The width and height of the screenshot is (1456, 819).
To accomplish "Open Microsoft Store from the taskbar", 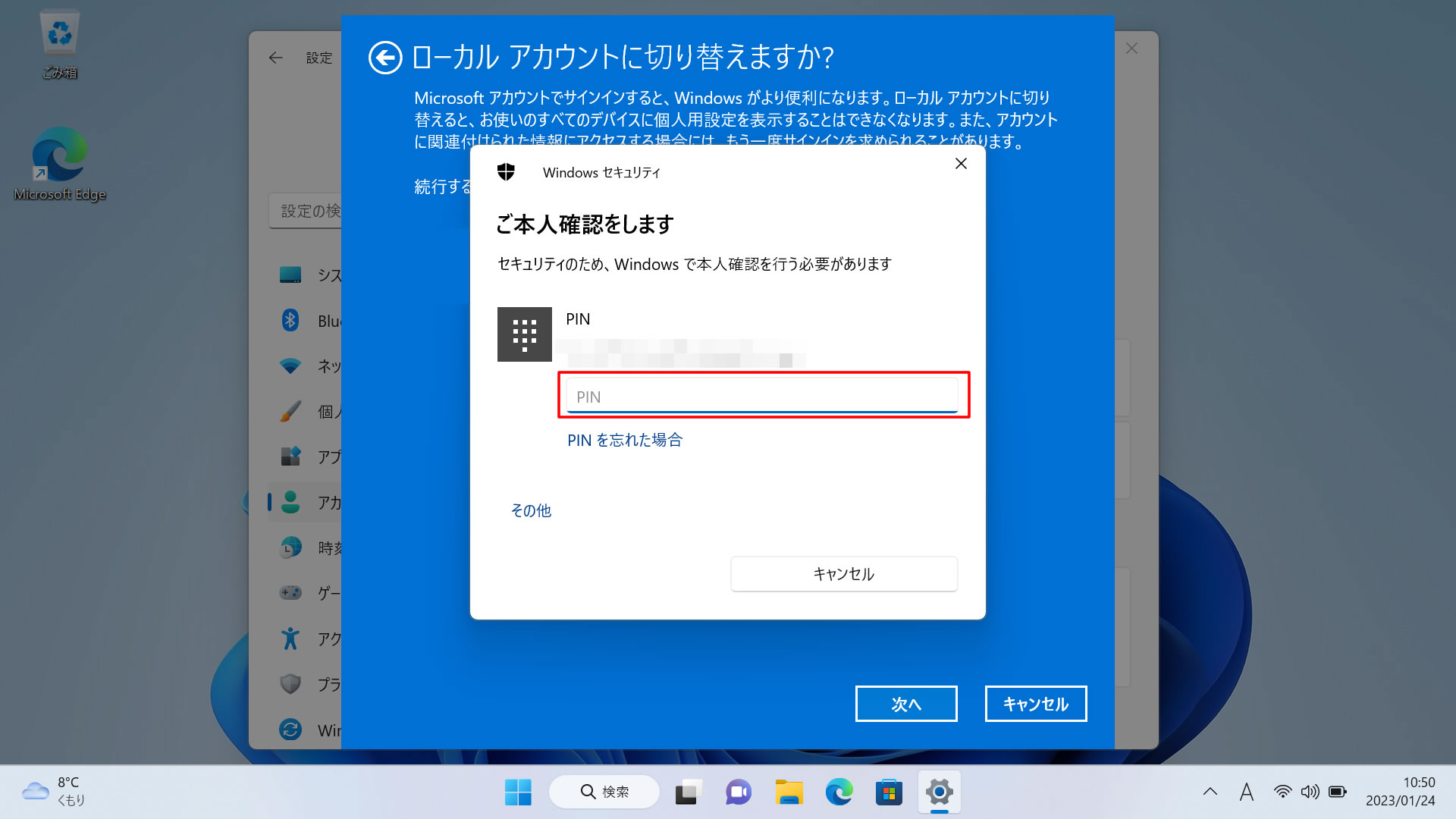I will [x=889, y=792].
